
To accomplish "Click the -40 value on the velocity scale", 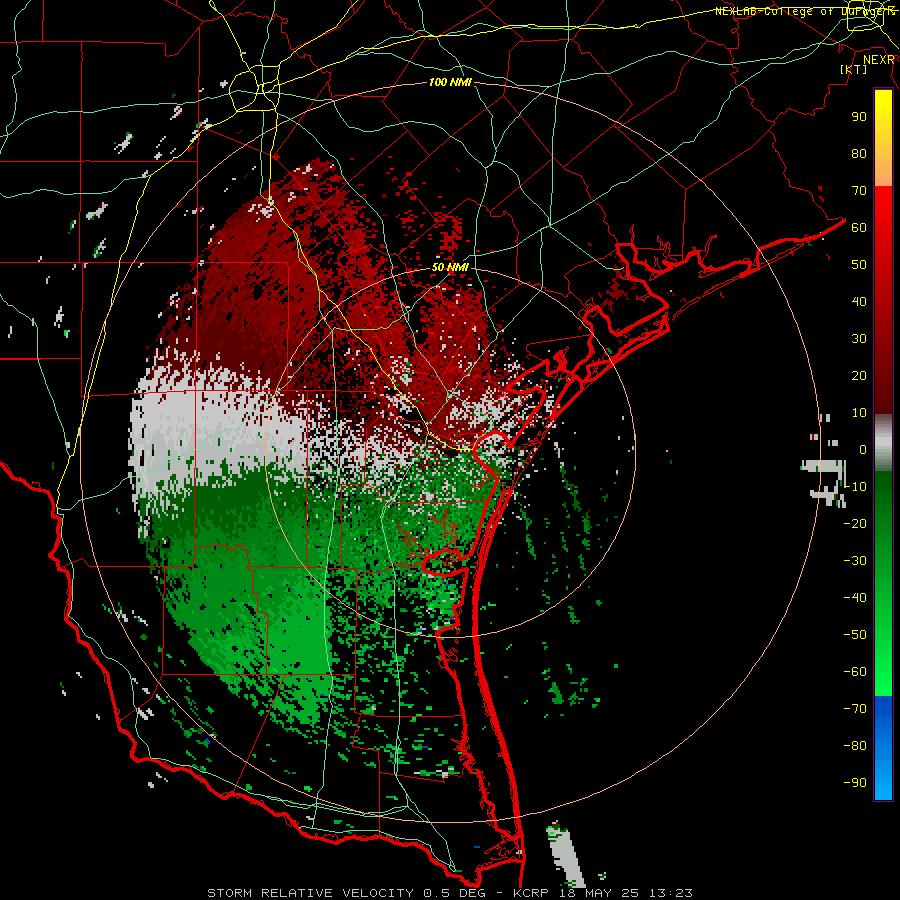I will [855, 598].
